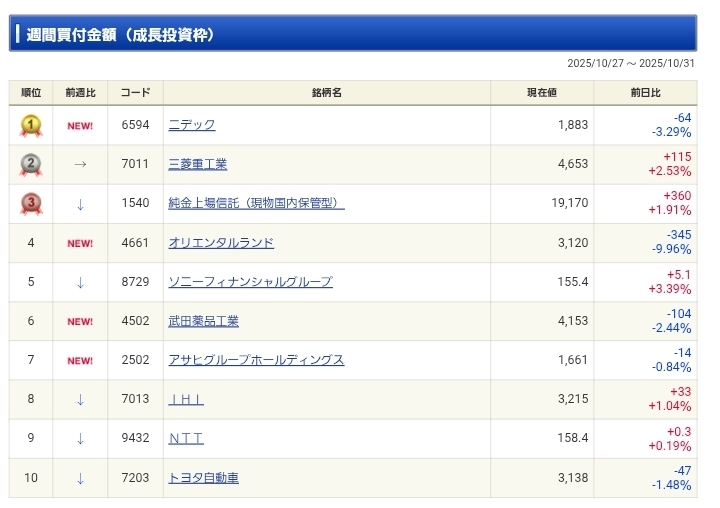The image size is (720, 508).
Task: Open オリエンタルランド stock details
Action: pyautogui.click(x=221, y=243)
